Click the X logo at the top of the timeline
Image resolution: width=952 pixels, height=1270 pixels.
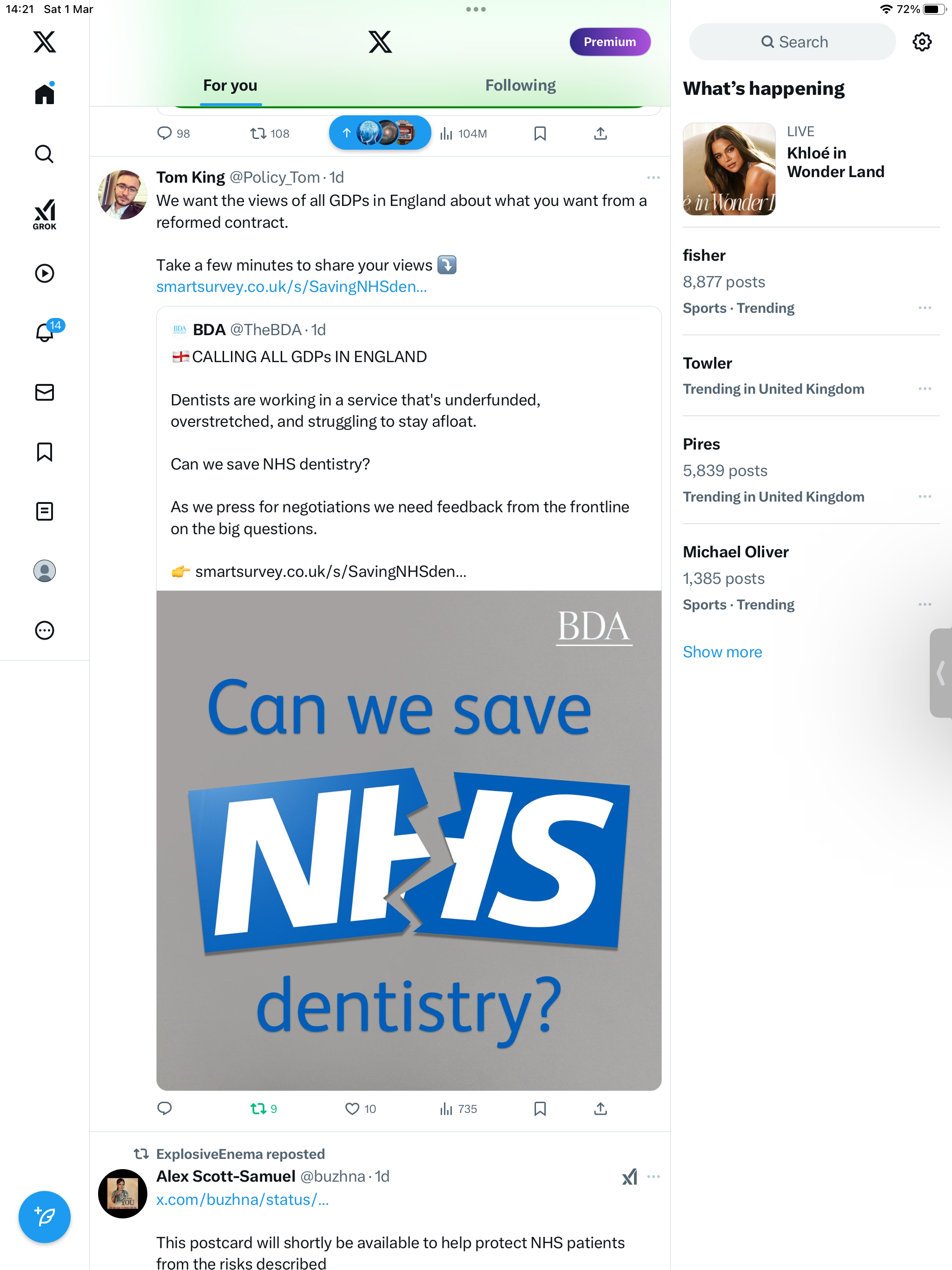click(379, 42)
